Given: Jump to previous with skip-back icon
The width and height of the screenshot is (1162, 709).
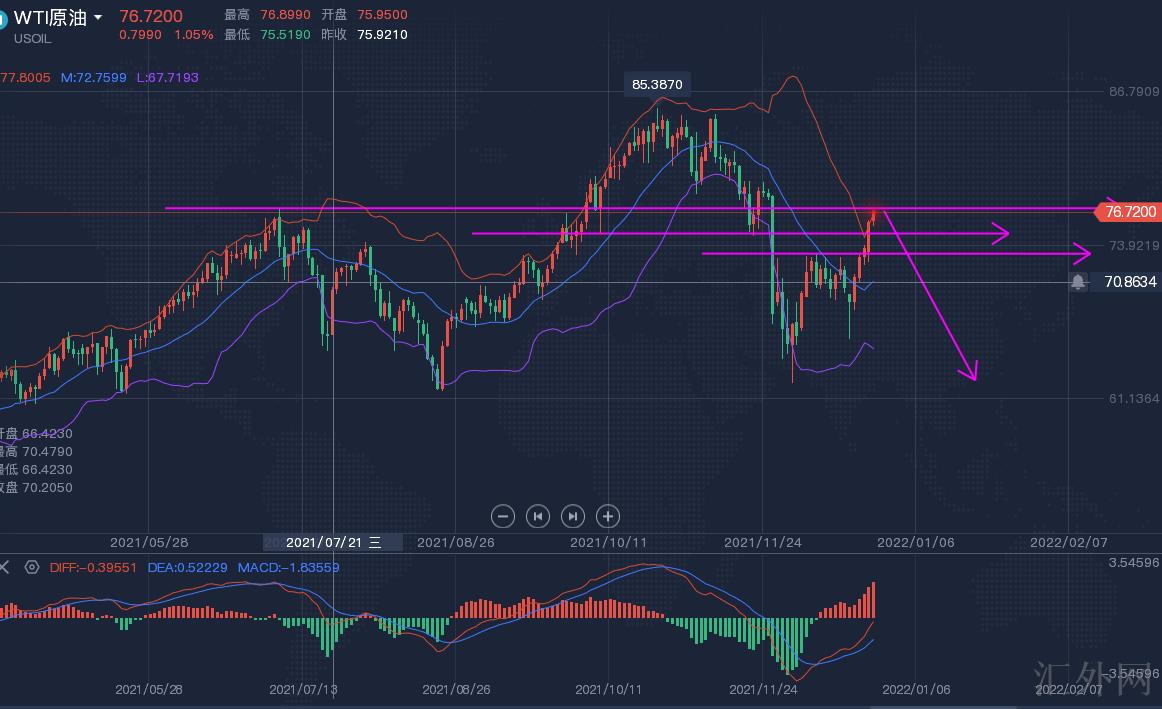Looking at the screenshot, I should [538, 516].
